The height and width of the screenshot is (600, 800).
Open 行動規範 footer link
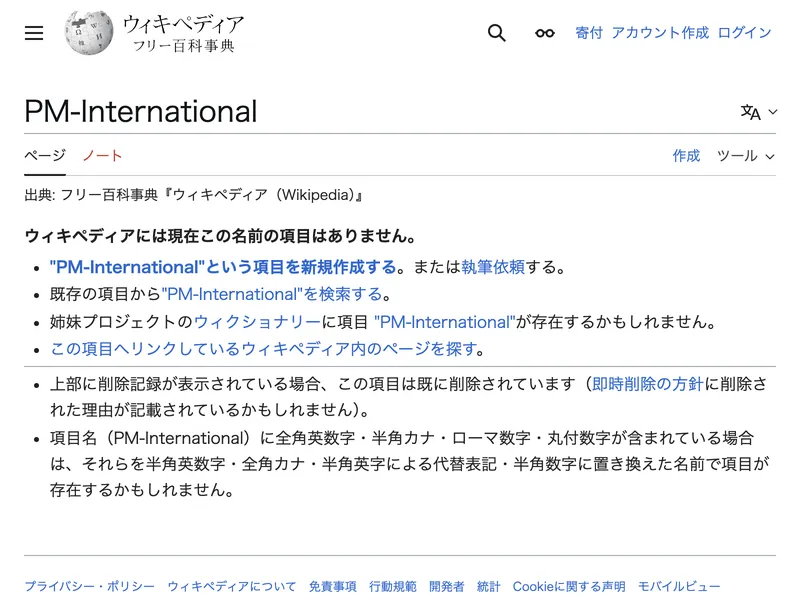coord(393,587)
